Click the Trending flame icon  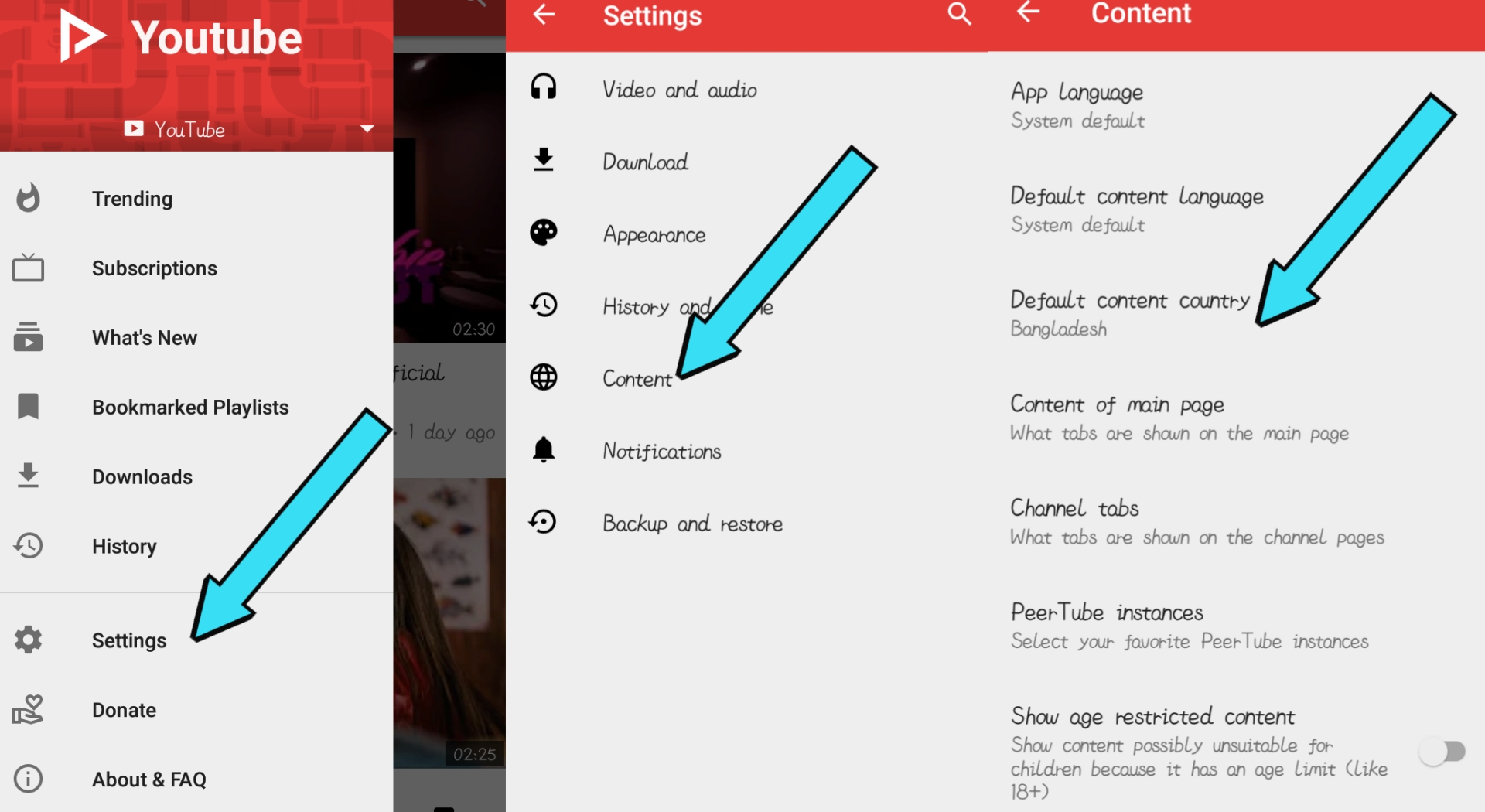(29, 198)
